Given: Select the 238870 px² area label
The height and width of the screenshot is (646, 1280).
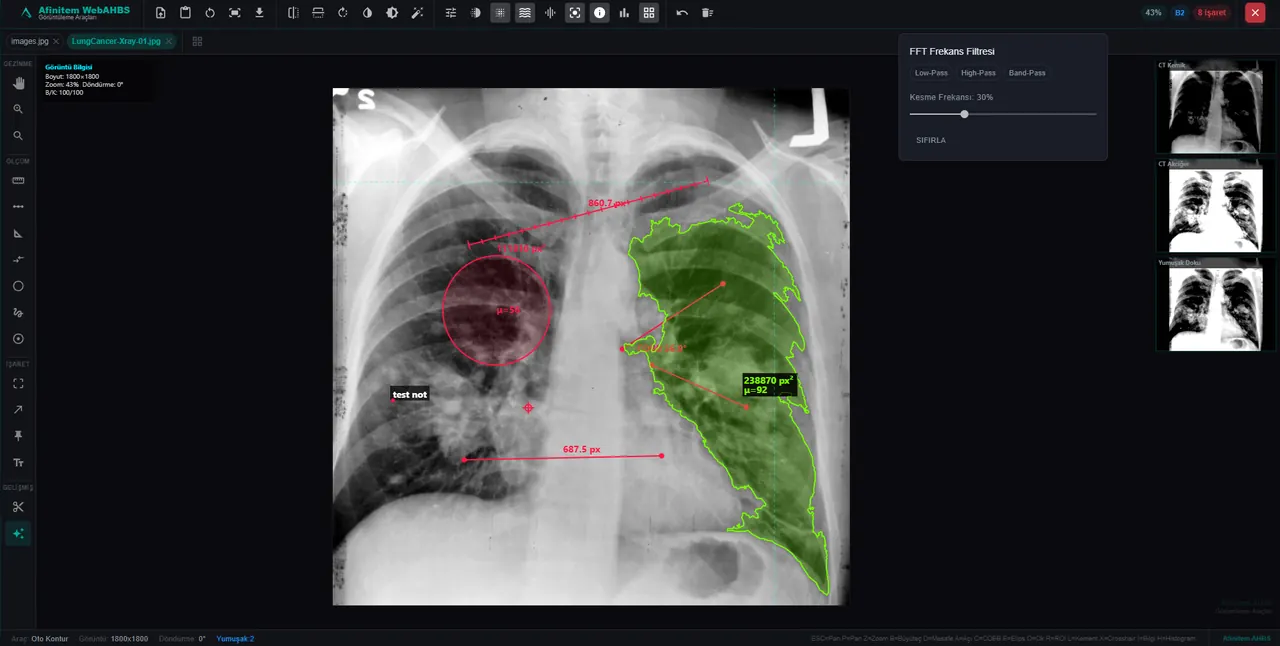Looking at the screenshot, I should click(x=769, y=385).
